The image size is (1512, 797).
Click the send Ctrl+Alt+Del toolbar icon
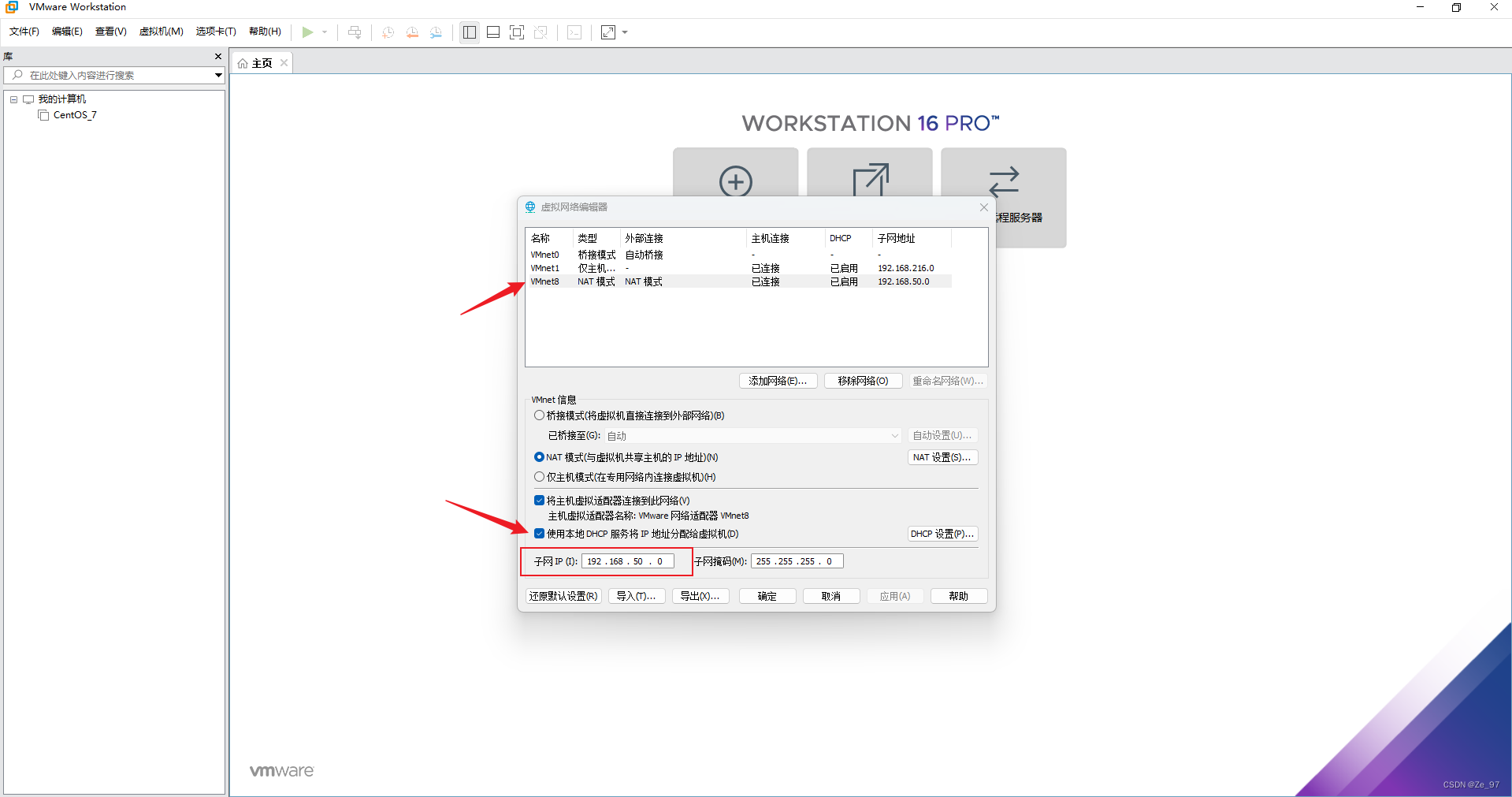point(355,32)
